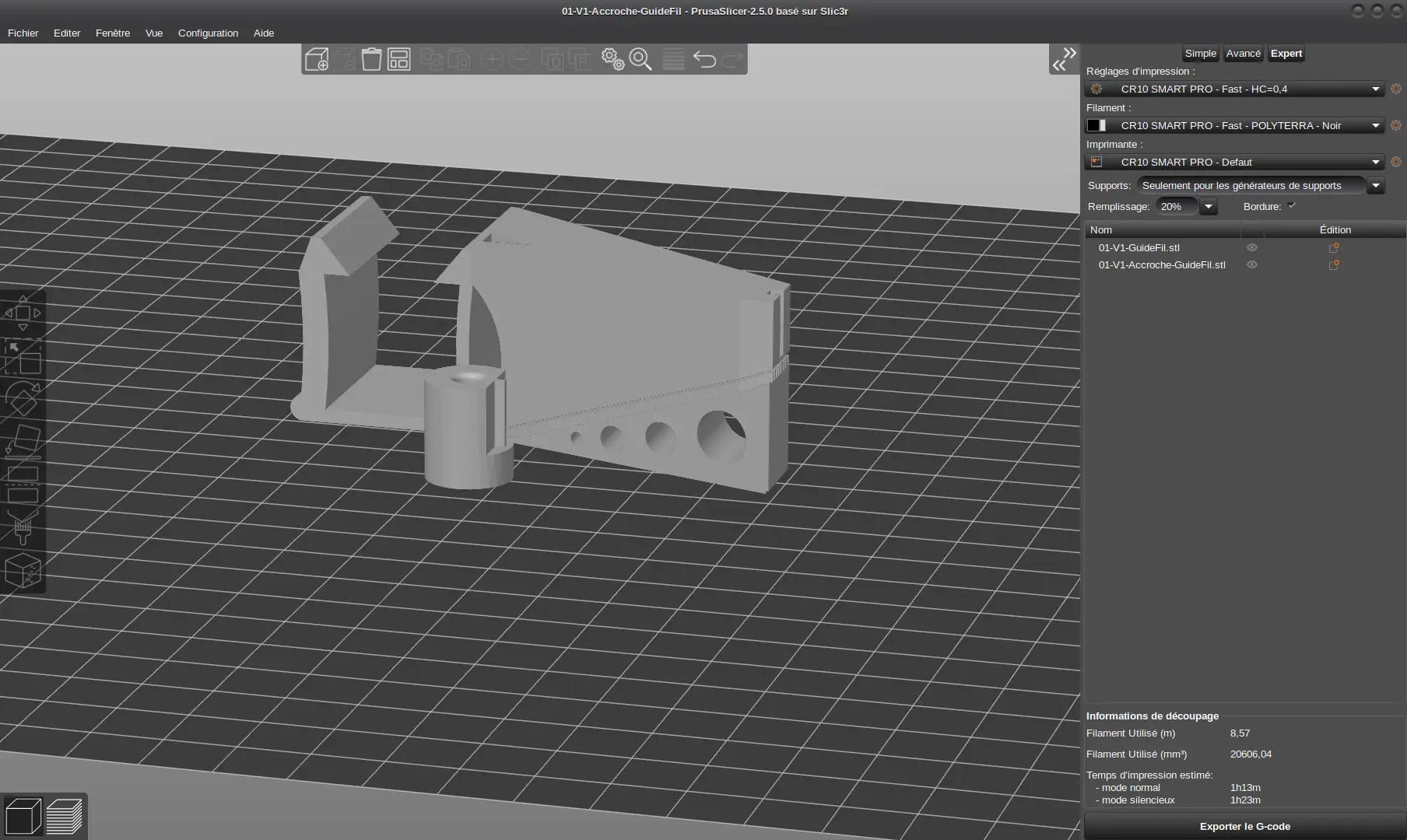Open editing options for 01-V1-GuideFil.stl
1407x840 pixels.
click(1334, 247)
